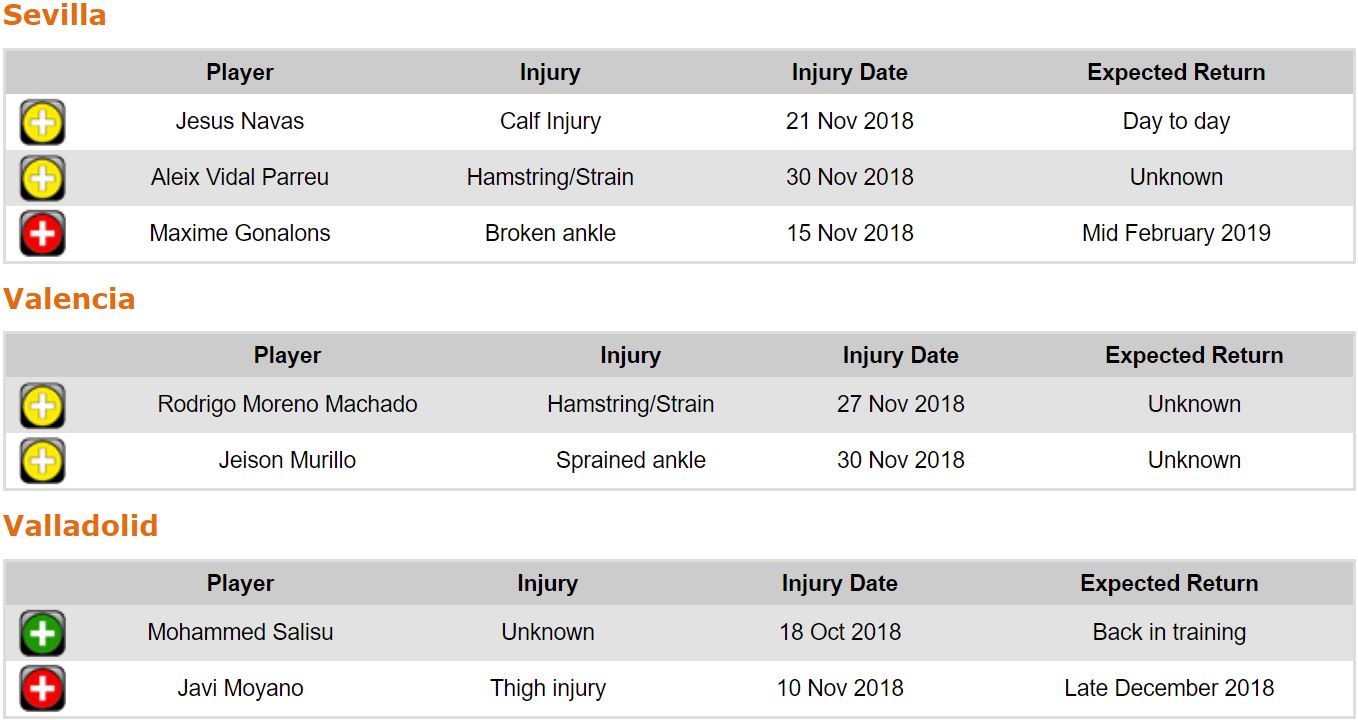The height and width of the screenshot is (720, 1358).
Task: Open the Valencia team heading
Action: [68, 299]
